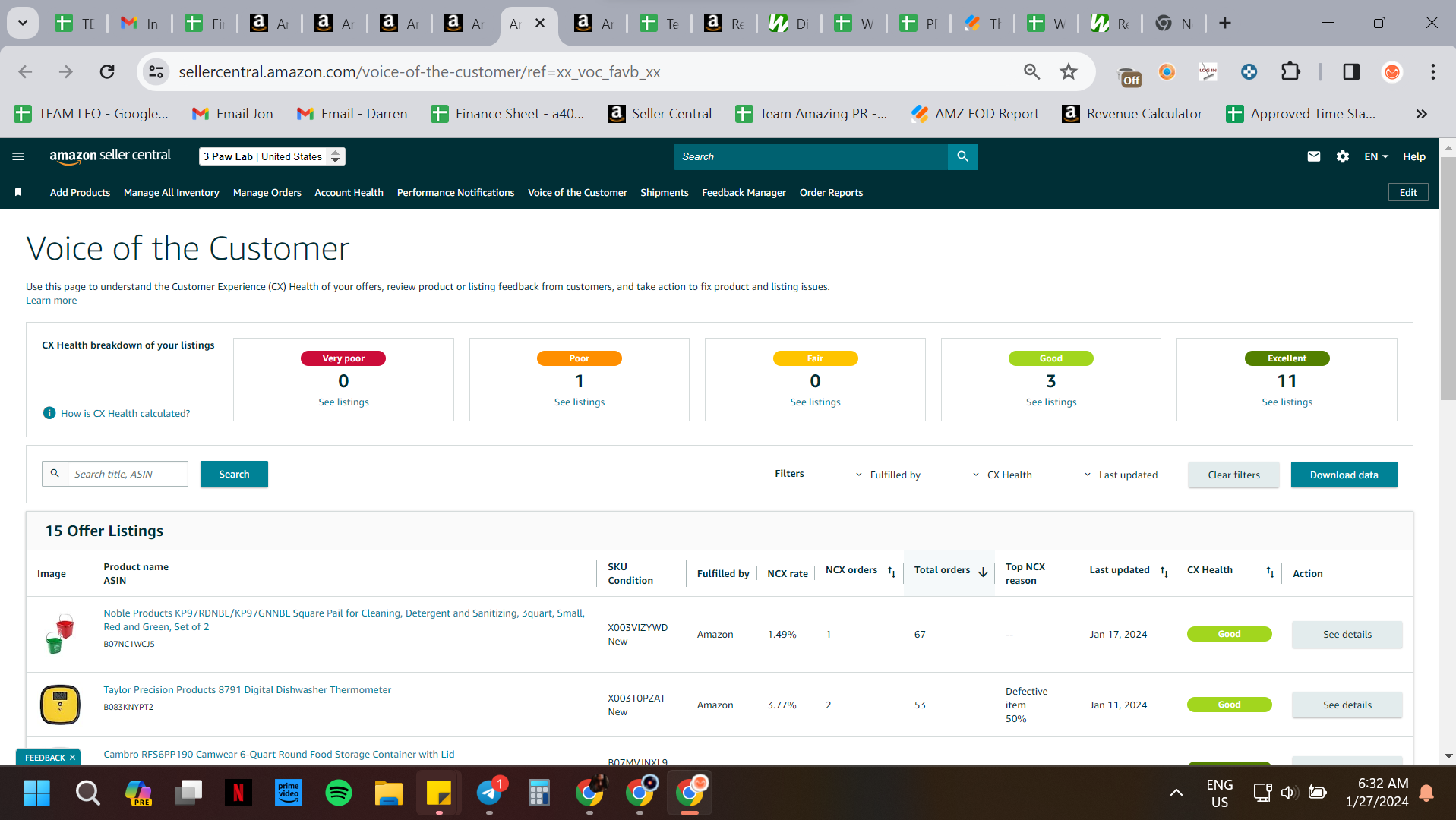Sort by Total orders arrow
1456x820 pixels.
coord(983,572)
